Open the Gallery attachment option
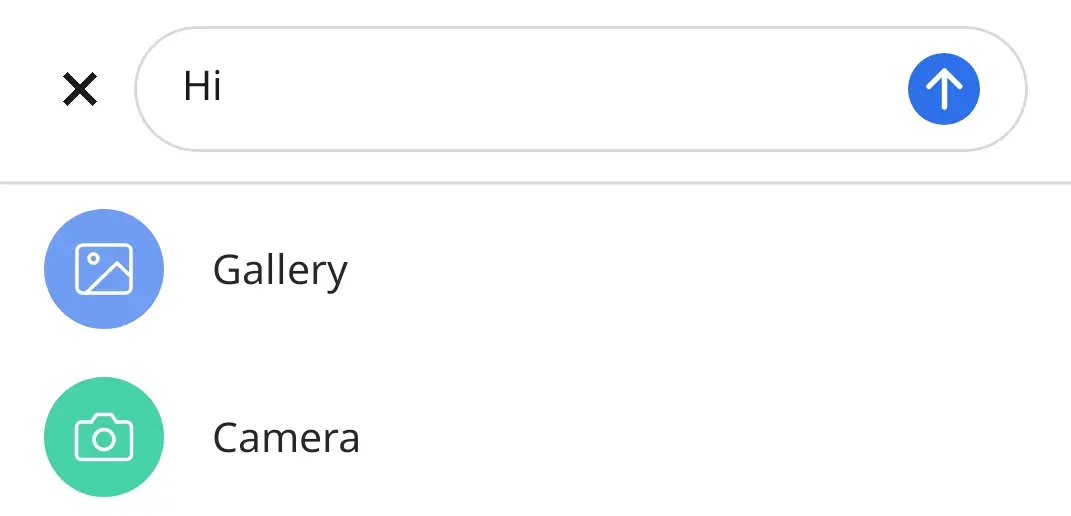The width and height of the screenshot is (1071, 516). pyautogui.click(x=280, y=270)
